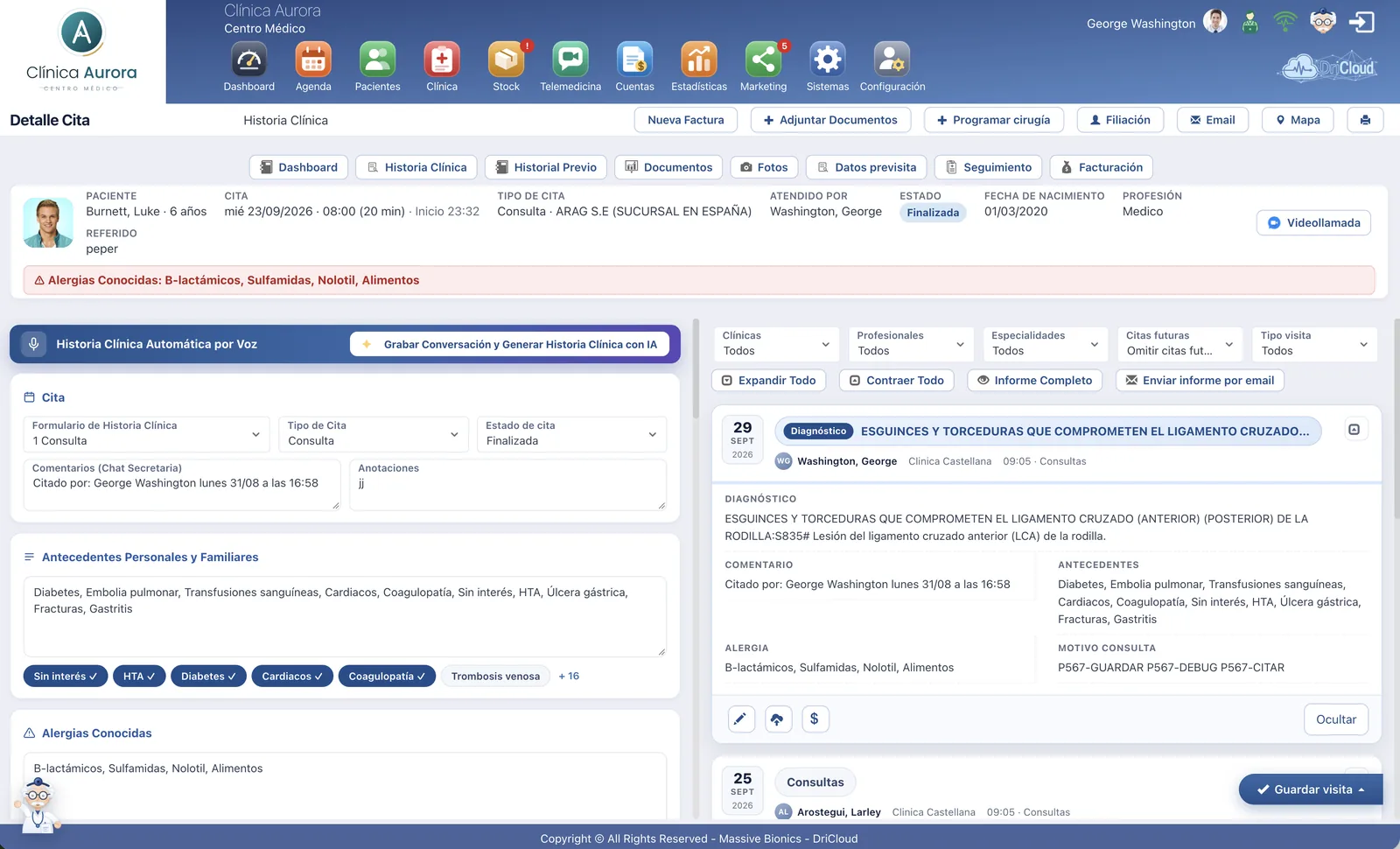1400x849 pixels.
Task: Click Luke Burnett's patient photo
Action: click(x=48, y=222)
